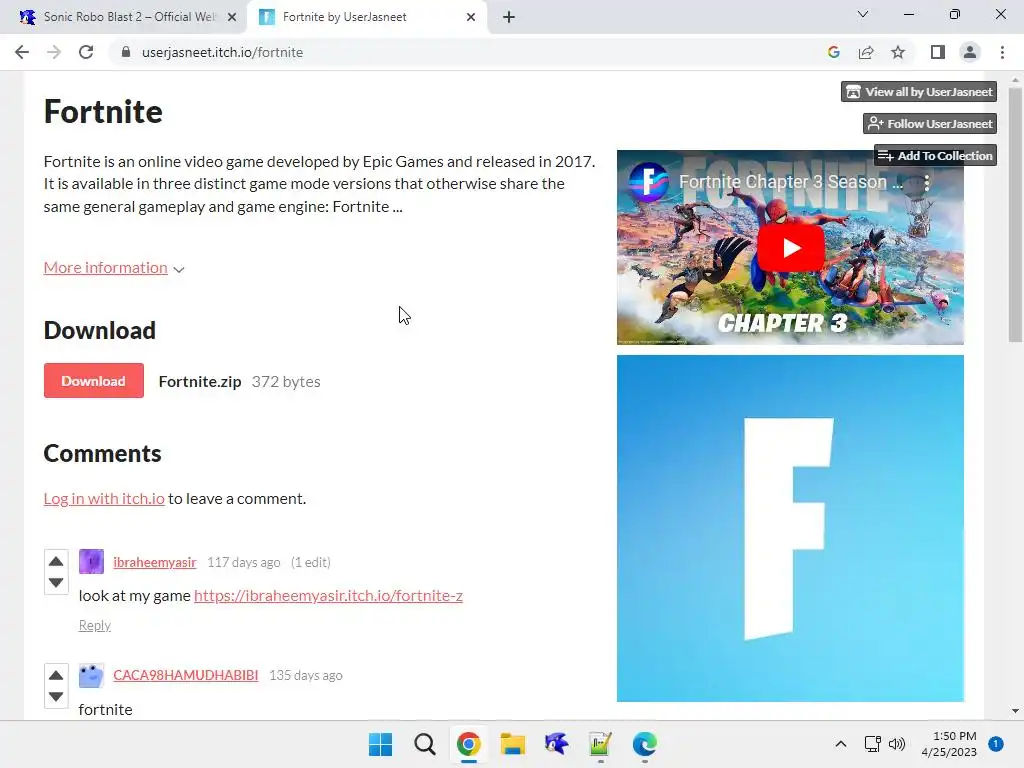Click the network status tray icon
Screen dimensions: 1024x768
click(x=872, y=744)
